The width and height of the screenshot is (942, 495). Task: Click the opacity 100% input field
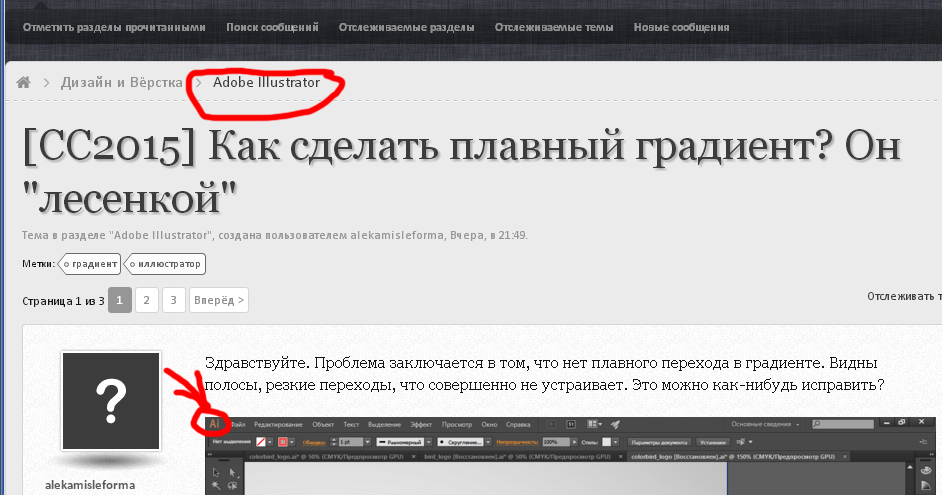point(556,442)
